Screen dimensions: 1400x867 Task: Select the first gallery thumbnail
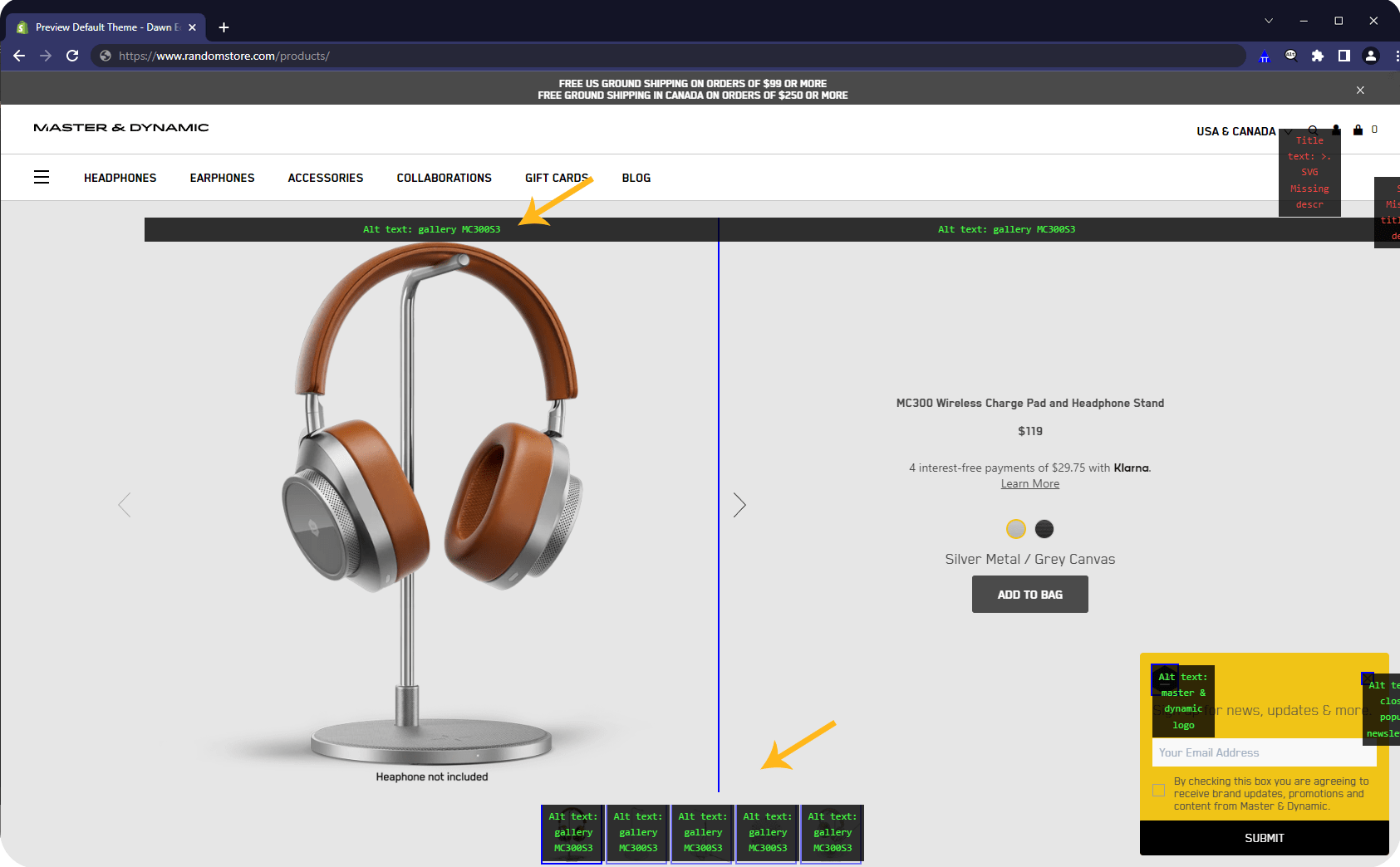[x=572, y=833]
